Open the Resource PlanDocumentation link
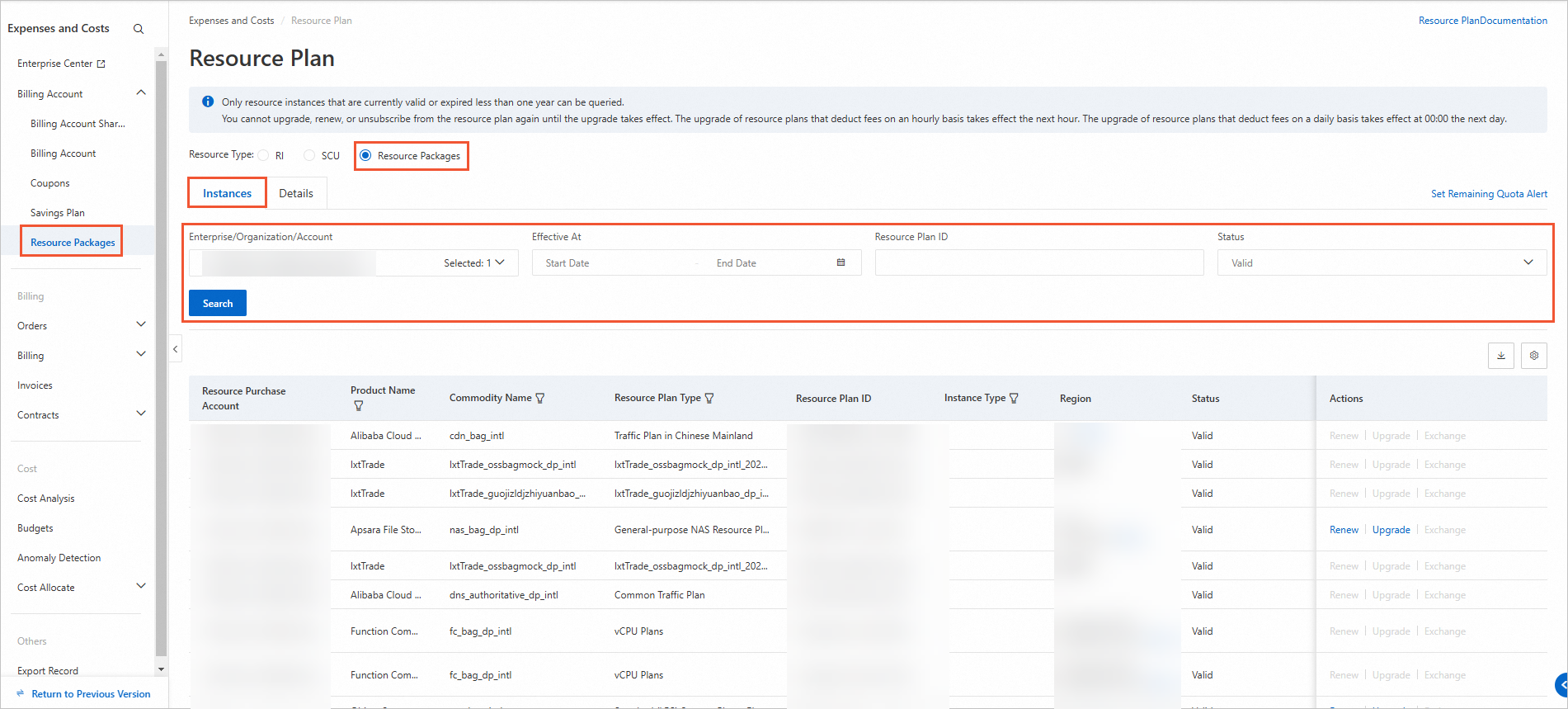The image size is (1568, 709). tap(1482, 21)
